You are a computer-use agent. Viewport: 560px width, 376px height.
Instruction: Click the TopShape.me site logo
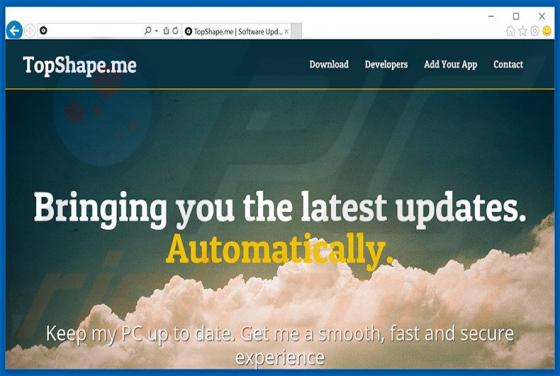point(80,66)
